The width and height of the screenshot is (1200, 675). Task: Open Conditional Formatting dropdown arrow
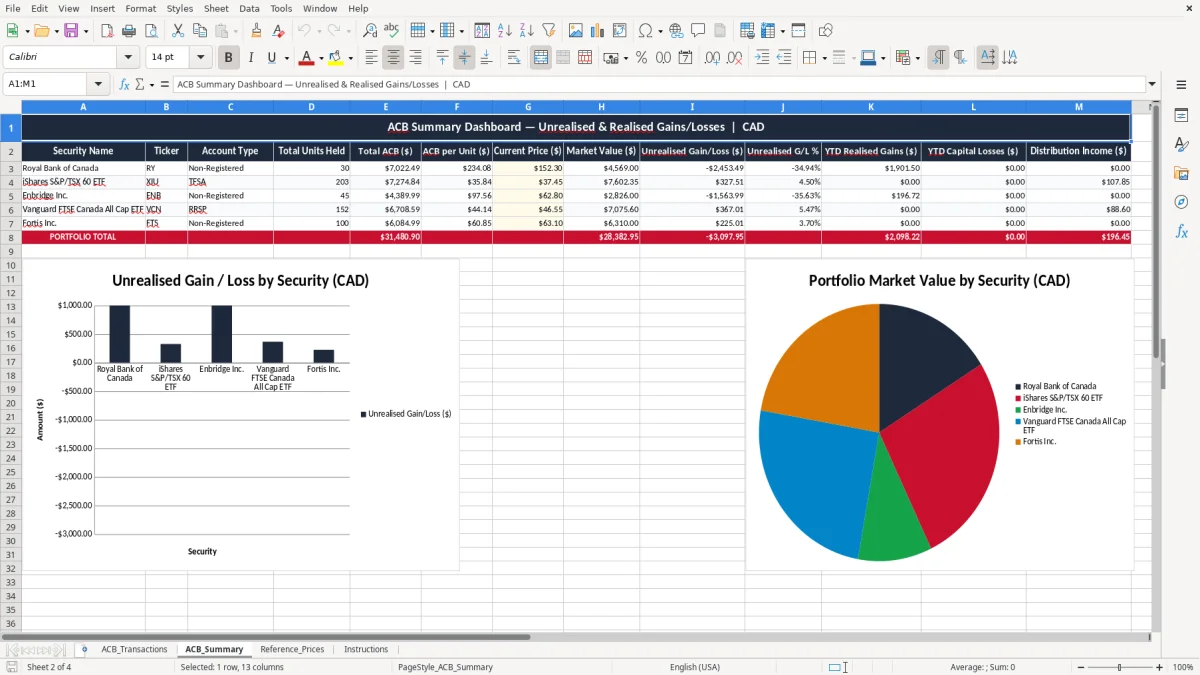pyautogui.click(x=917, y=58)
